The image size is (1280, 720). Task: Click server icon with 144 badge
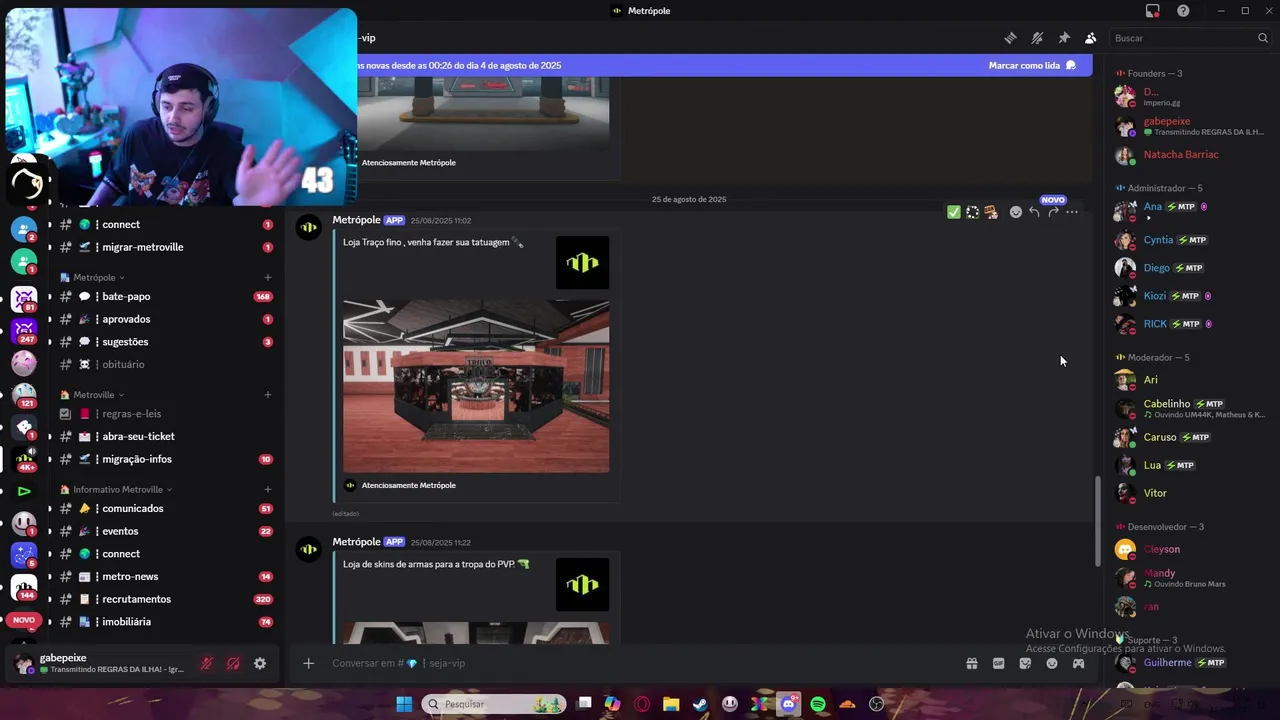(24, 587)
